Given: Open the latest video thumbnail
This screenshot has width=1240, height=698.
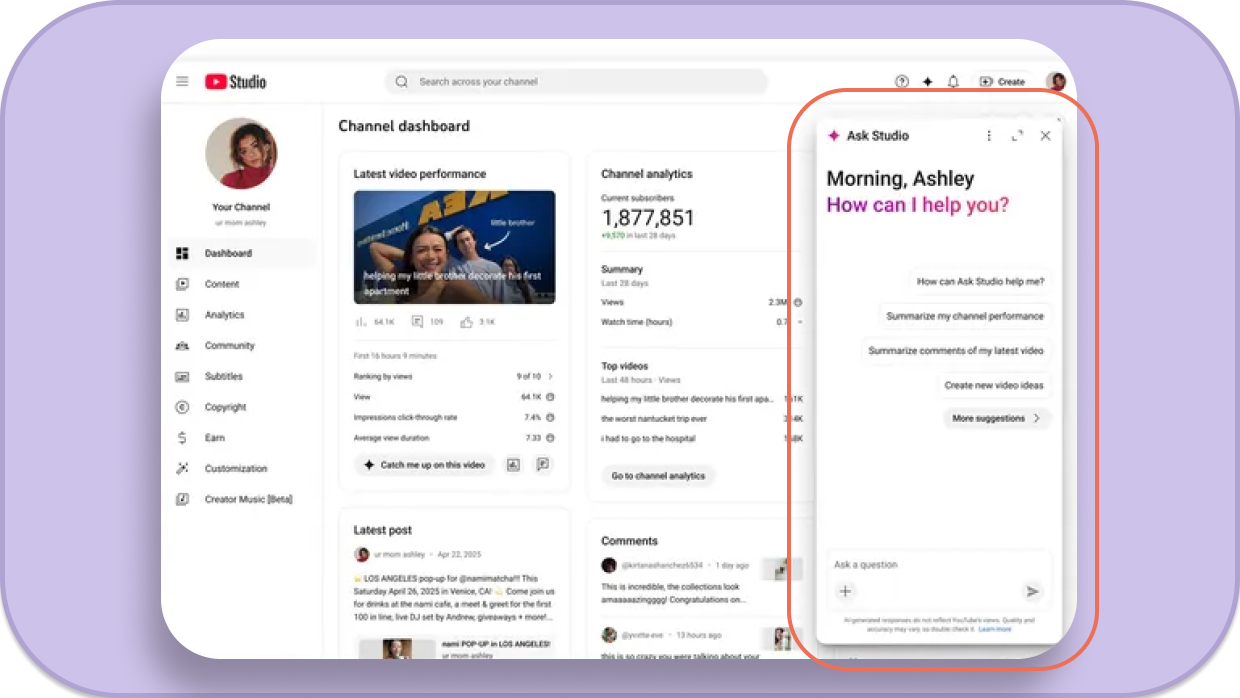Looking at the screenshot, I should point(454,247).
